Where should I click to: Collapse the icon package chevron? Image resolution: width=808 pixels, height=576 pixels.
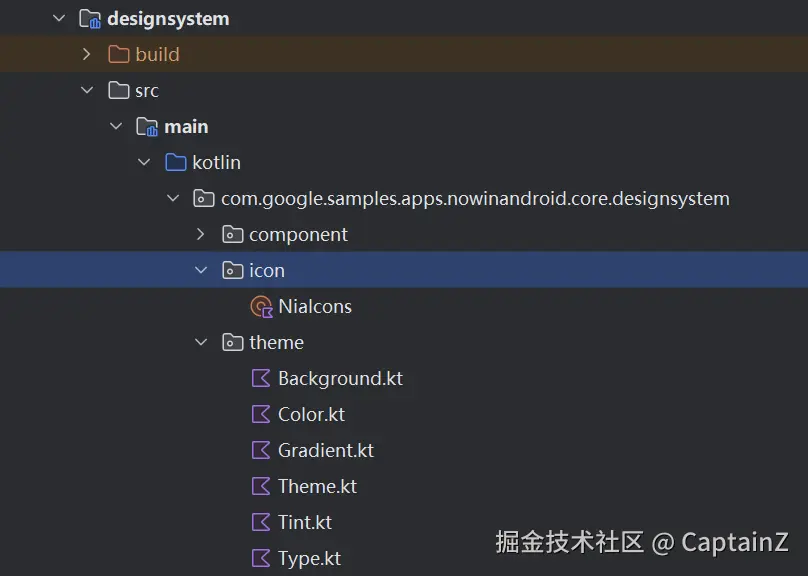pos(201,270)
